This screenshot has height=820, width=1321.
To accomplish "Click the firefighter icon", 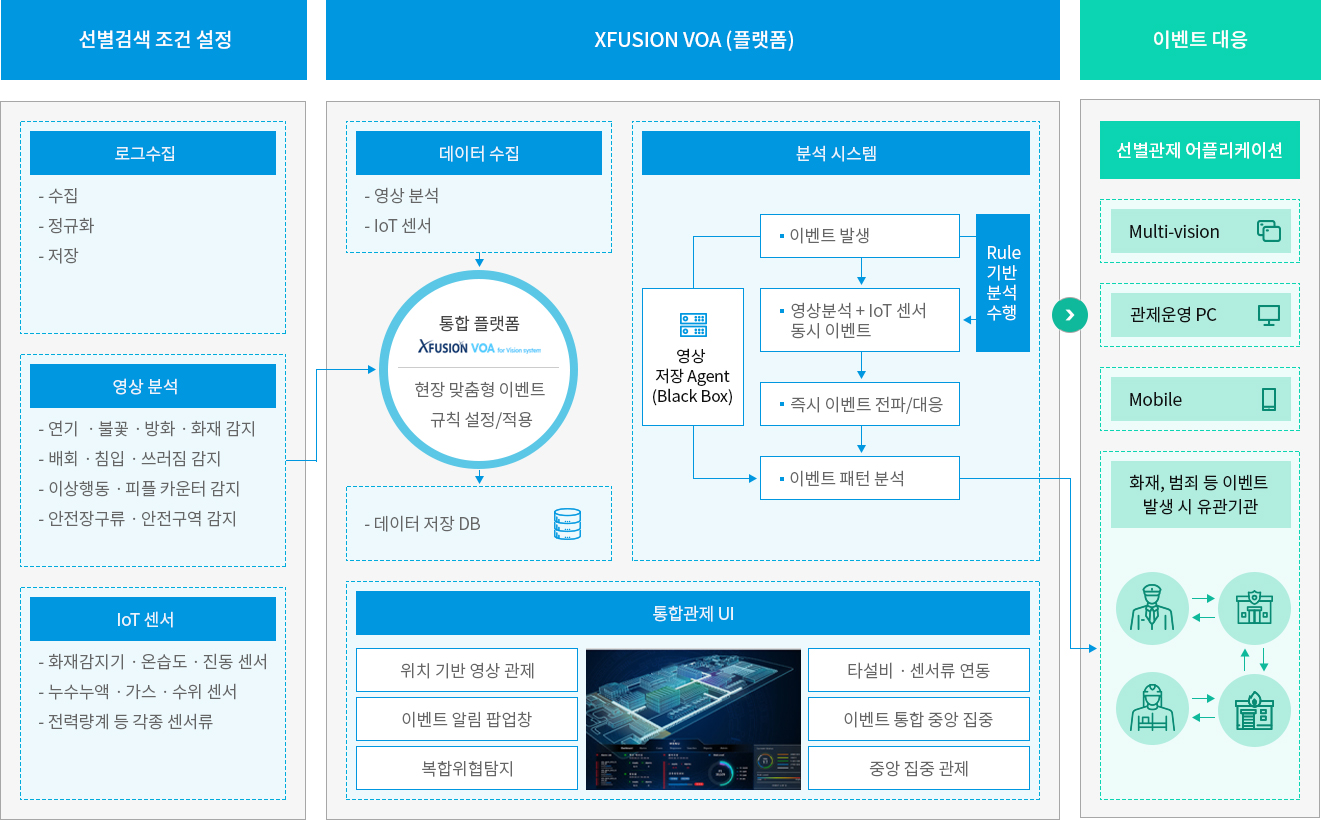I will pyautogui.click(x=1151, y=708).
